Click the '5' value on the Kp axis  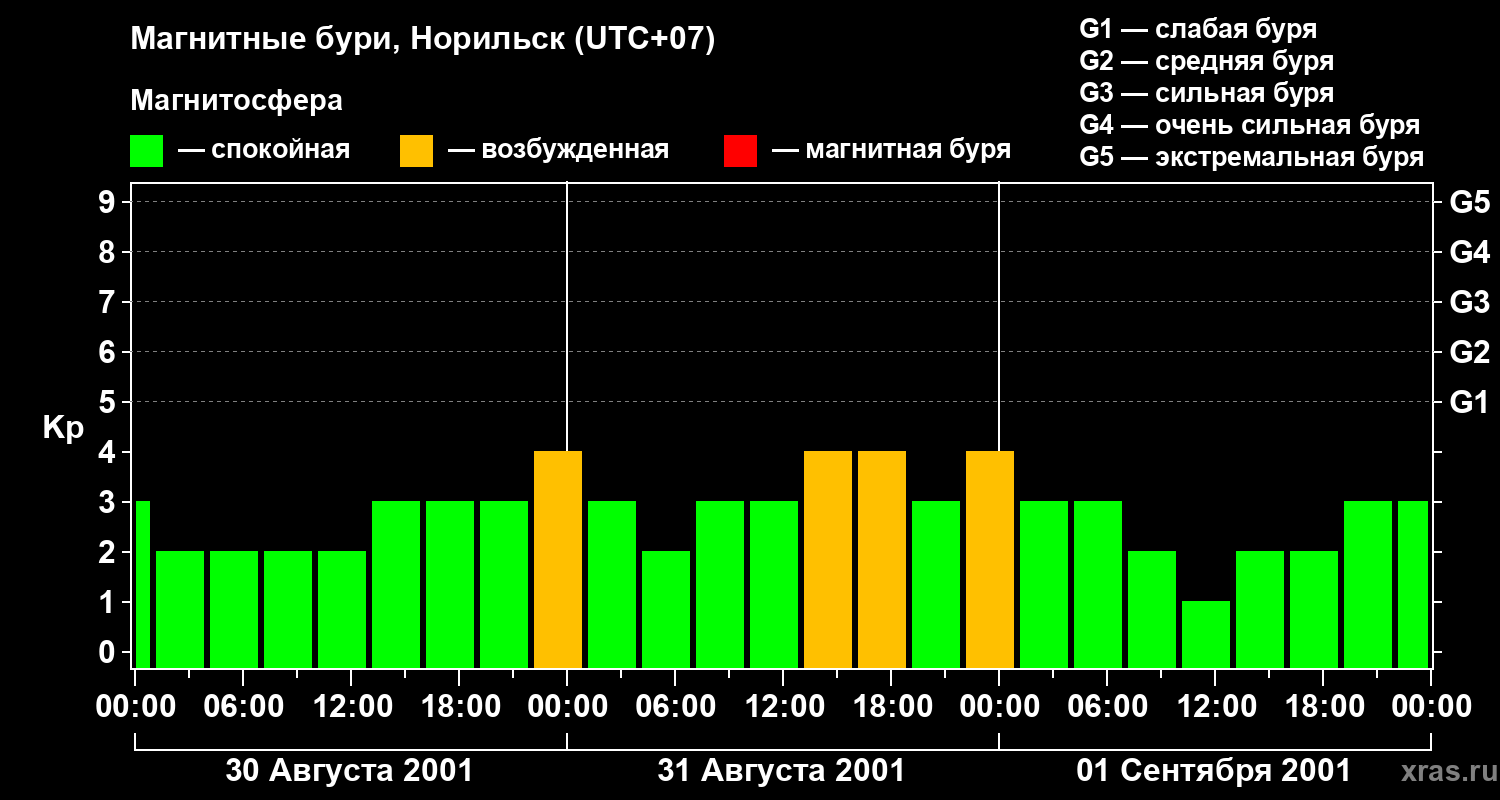(109, 403)
